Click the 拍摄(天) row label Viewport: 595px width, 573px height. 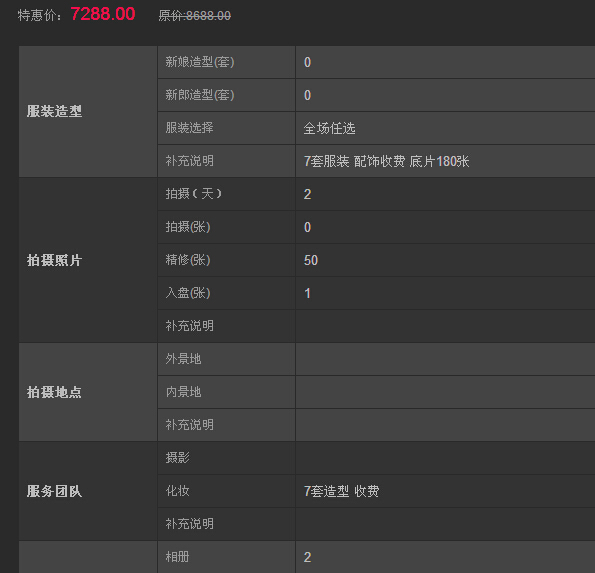[194, 194]
